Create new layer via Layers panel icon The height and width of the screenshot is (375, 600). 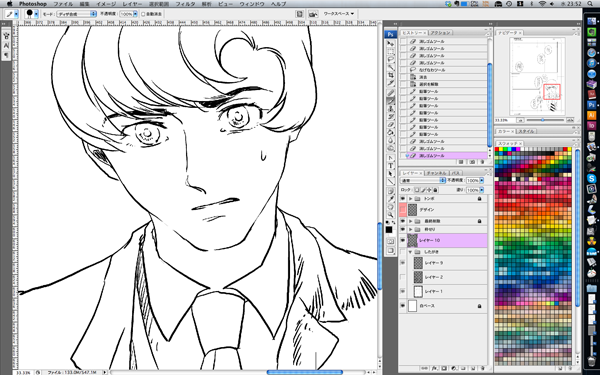[473, 368]
